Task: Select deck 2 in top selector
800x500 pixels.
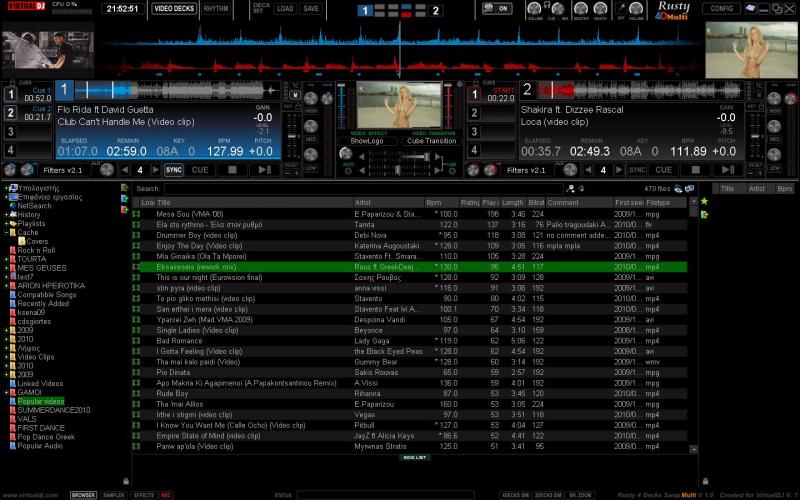Action: click(436, 10)
